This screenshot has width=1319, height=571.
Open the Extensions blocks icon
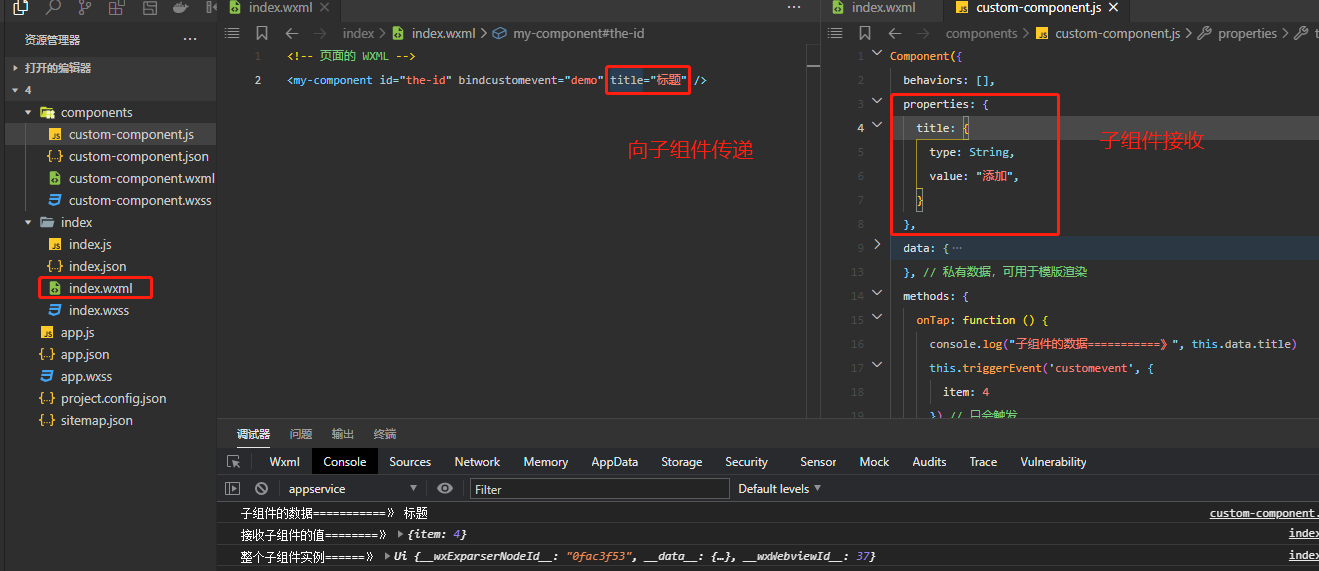117,8
